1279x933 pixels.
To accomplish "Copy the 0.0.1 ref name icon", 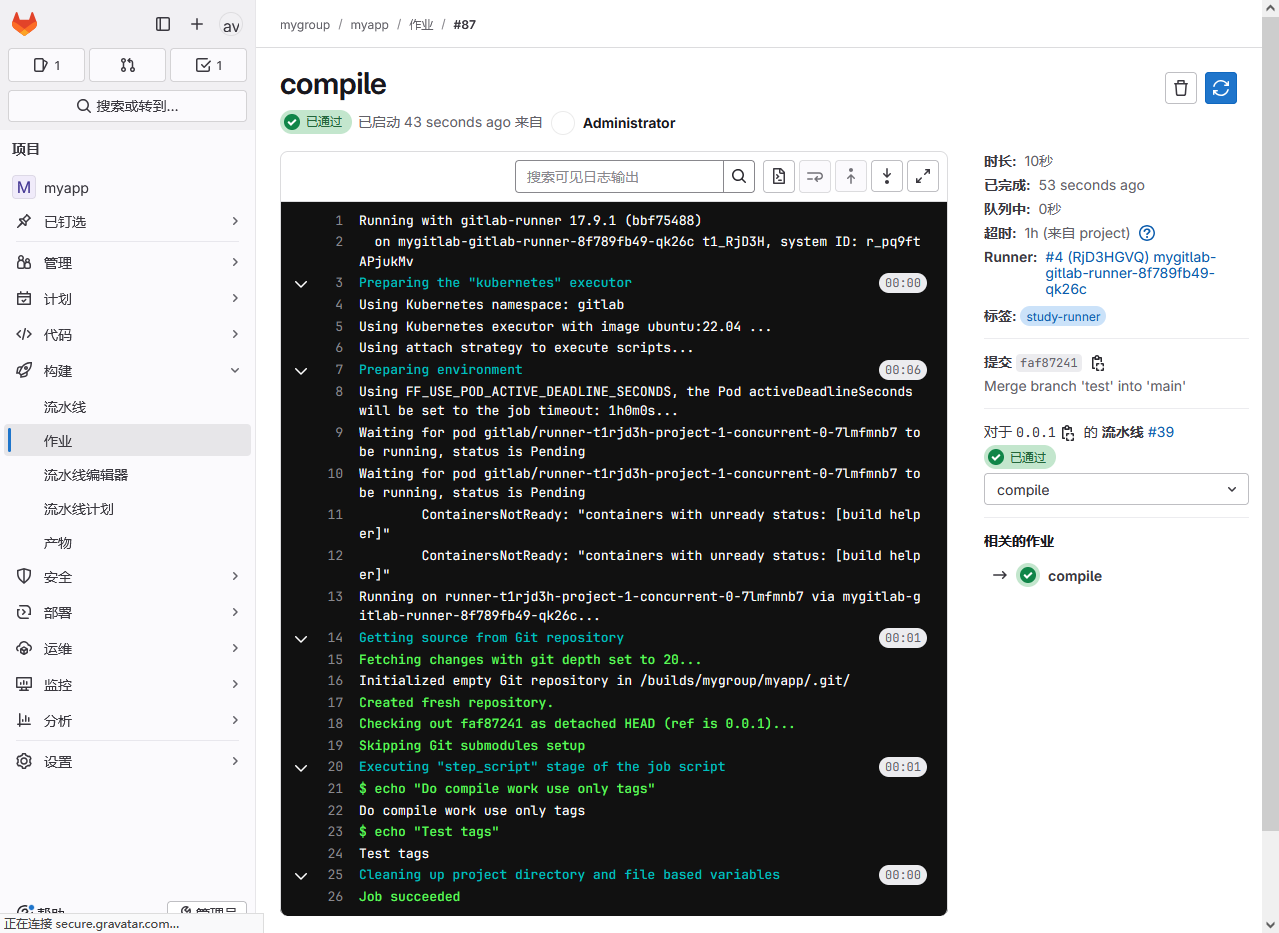I will pos(1068,433).
